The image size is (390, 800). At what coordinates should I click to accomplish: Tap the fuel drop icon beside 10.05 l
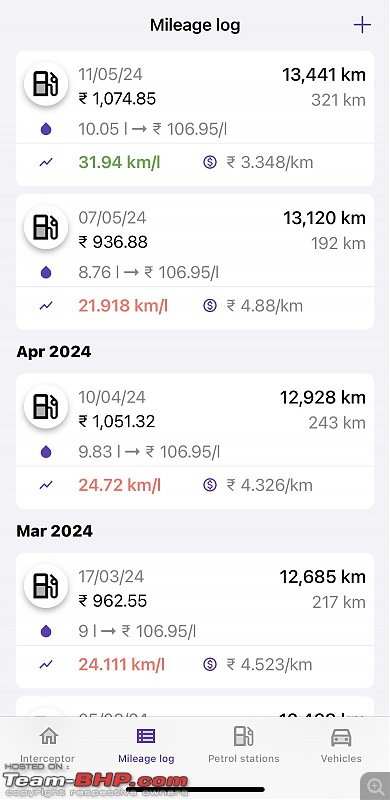[46, 129]
